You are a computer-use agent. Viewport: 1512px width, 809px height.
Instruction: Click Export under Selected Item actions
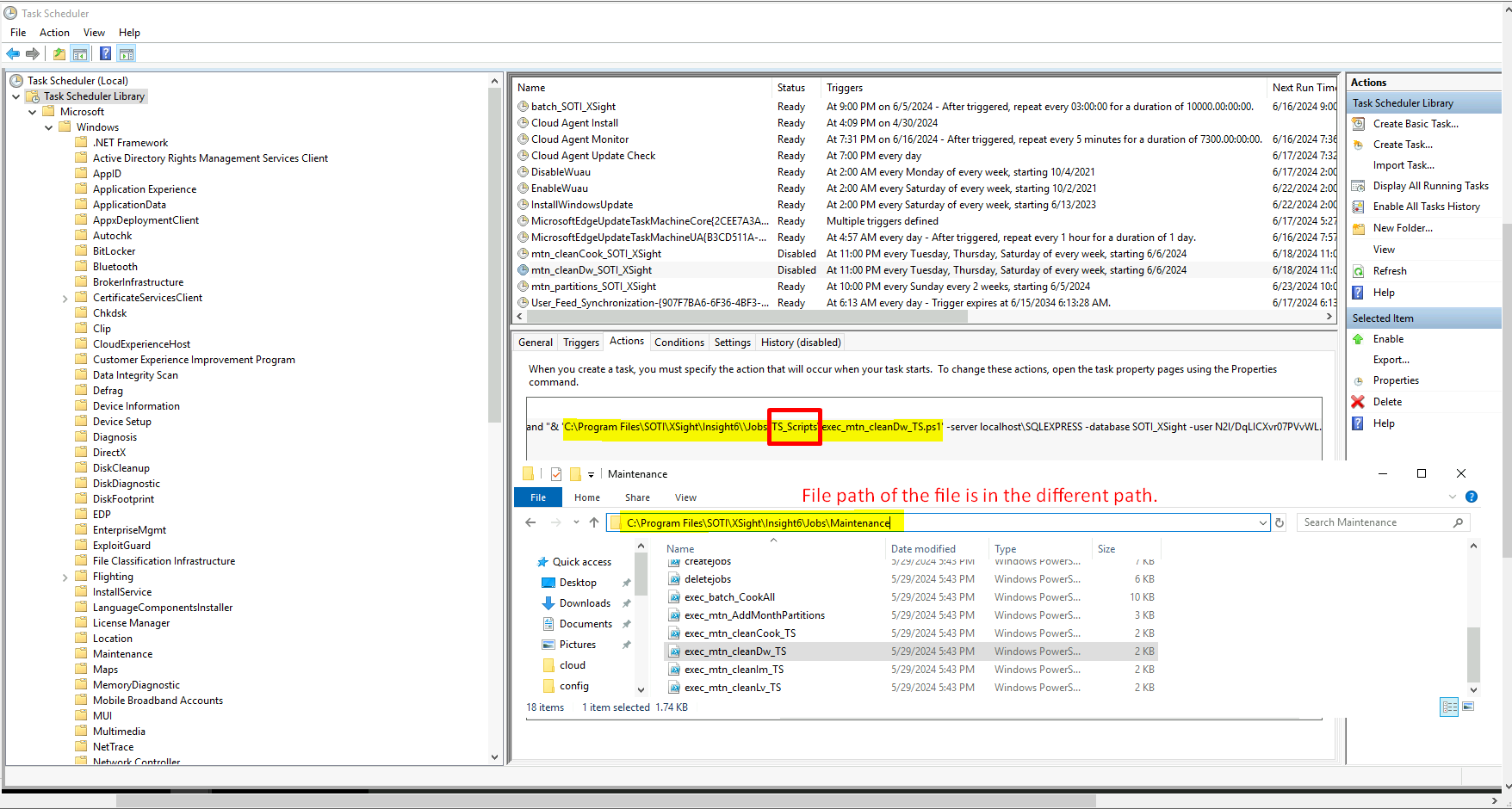click(1390, 359)
